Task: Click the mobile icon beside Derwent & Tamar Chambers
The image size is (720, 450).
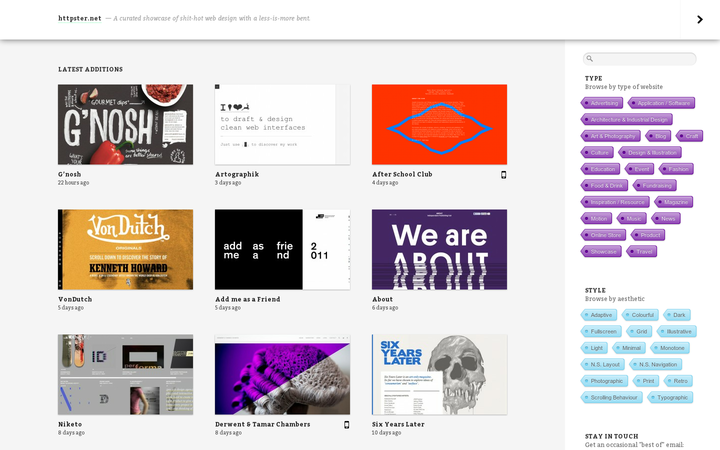Action: click(347, 425)
